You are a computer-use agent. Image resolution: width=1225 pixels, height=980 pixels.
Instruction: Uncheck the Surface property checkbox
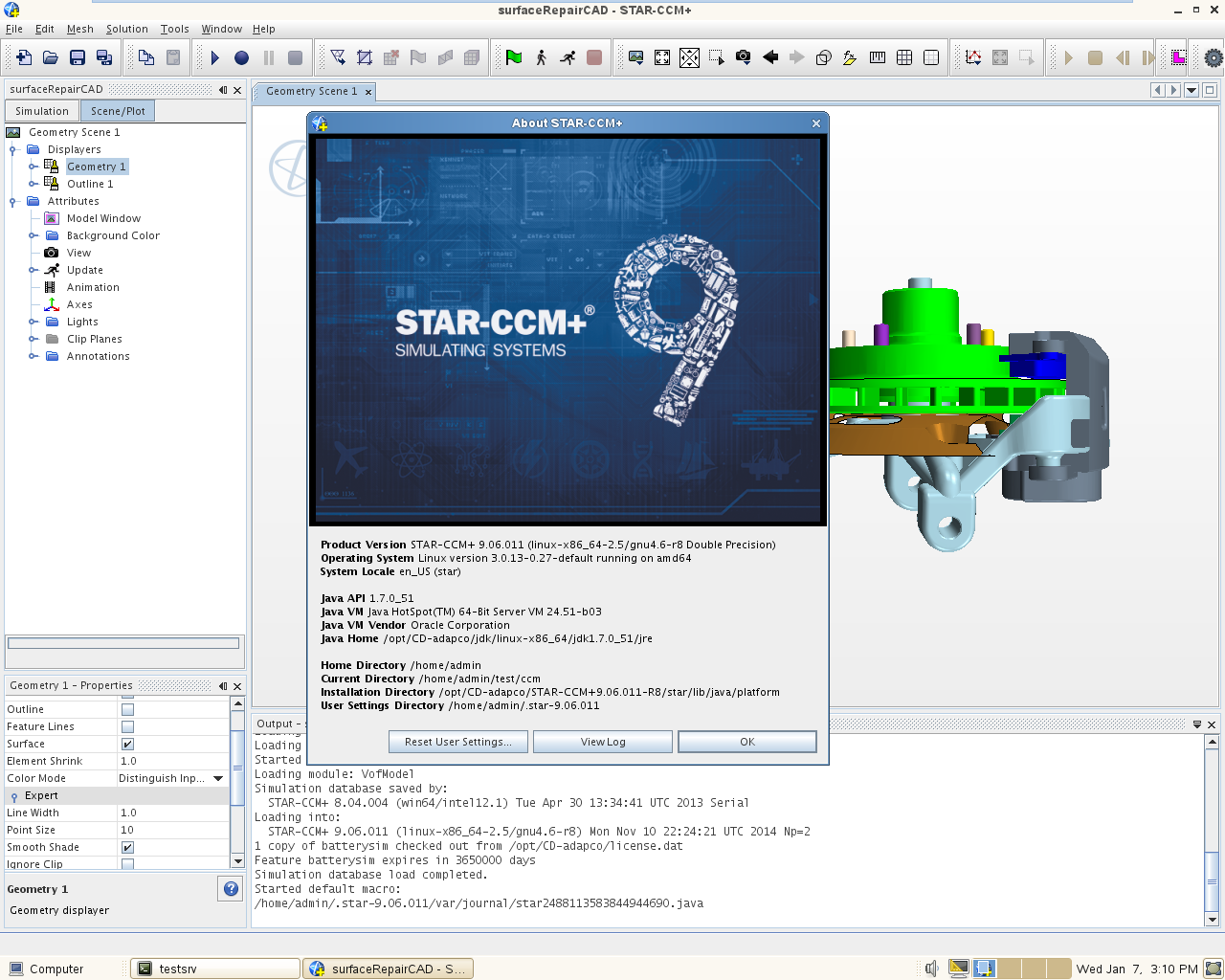[127, 744]
